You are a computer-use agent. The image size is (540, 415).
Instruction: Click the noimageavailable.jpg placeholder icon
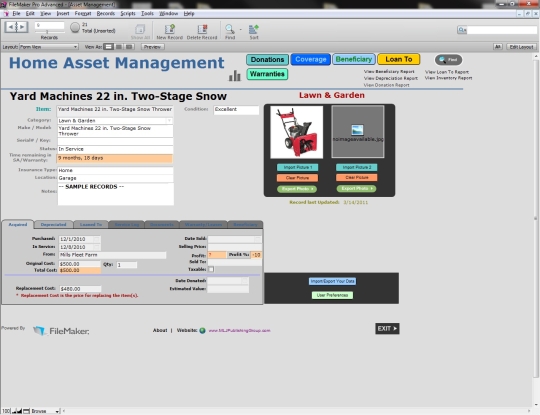click(357, 130)
